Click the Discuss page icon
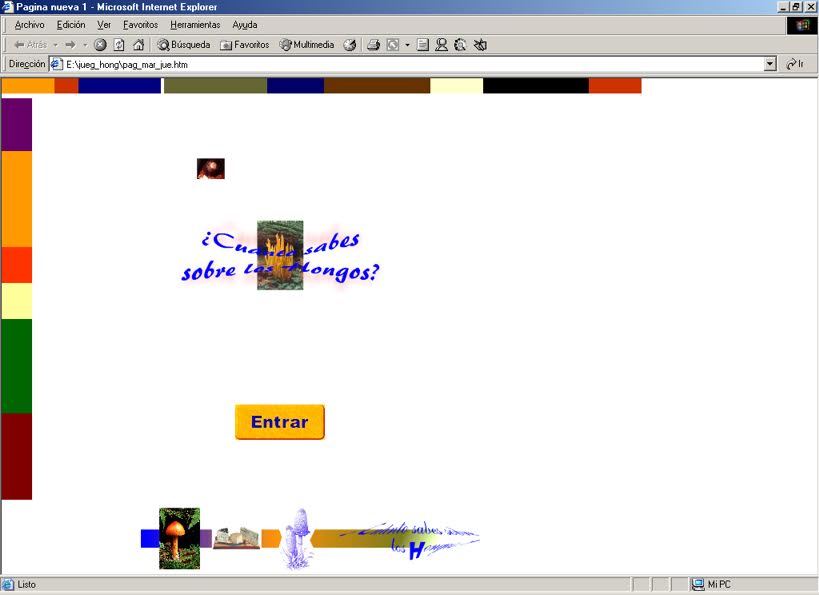Viewport: 819px width, 595px height. click(423, 45)
